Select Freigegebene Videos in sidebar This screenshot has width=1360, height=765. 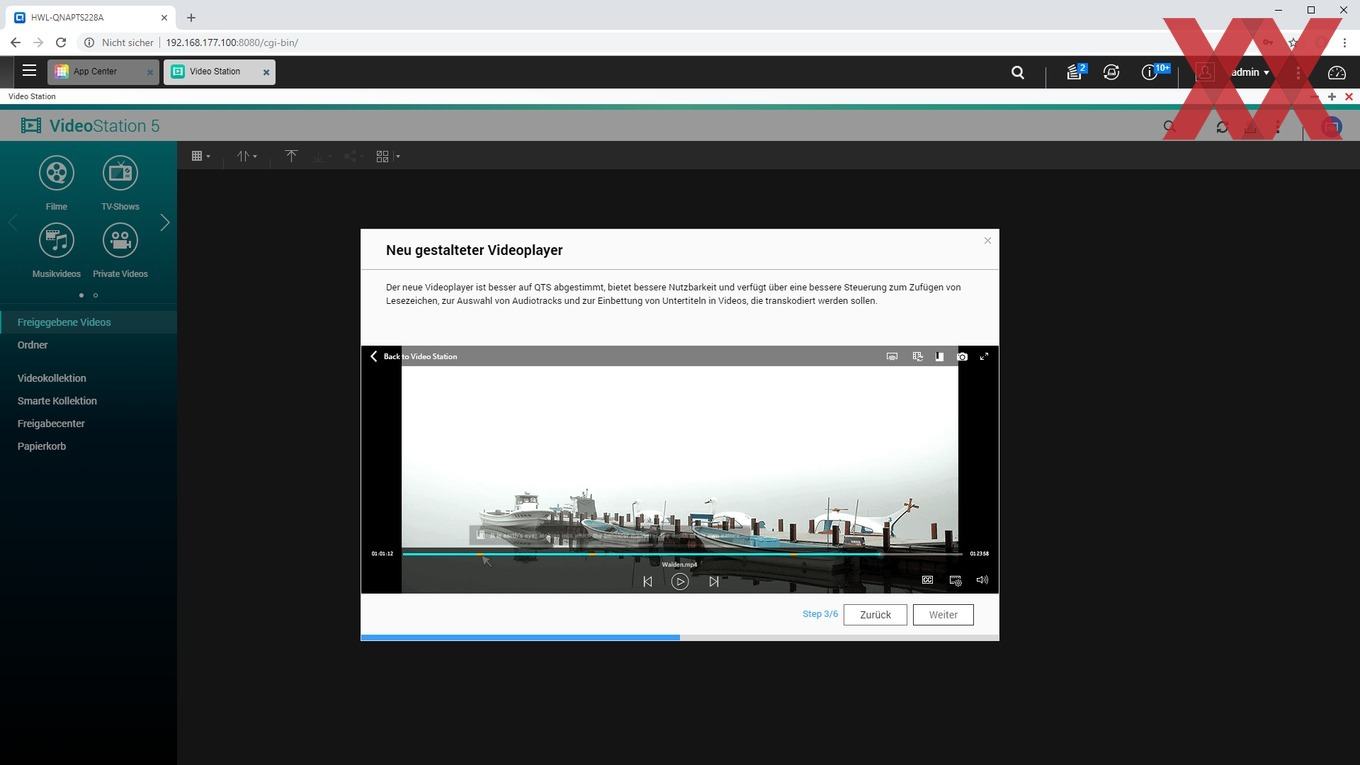(x=88, y=322)
